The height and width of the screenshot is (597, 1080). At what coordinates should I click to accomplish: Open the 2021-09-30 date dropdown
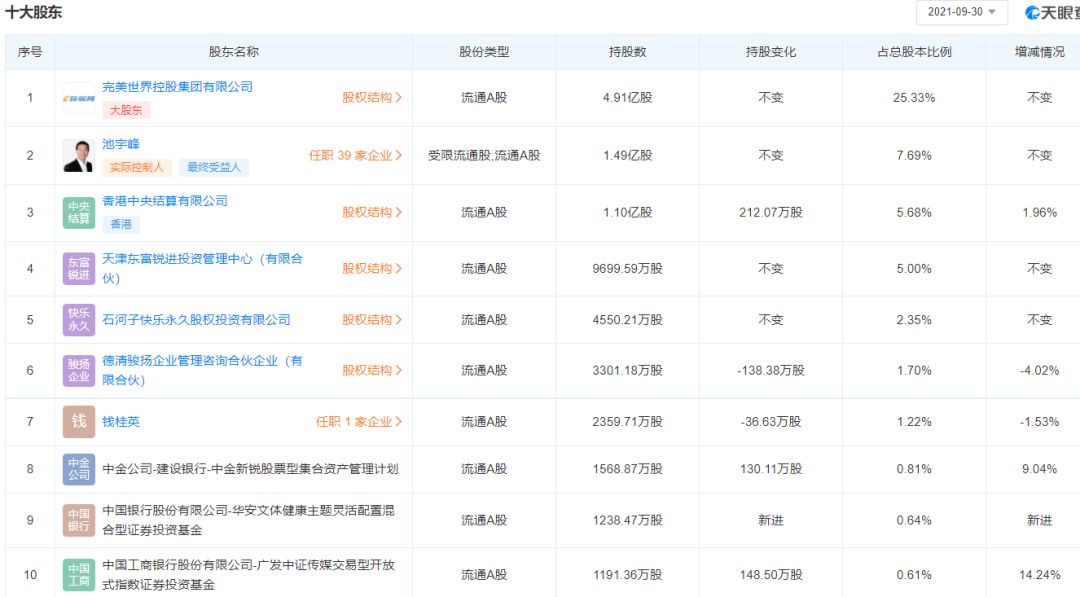(962, 12)
